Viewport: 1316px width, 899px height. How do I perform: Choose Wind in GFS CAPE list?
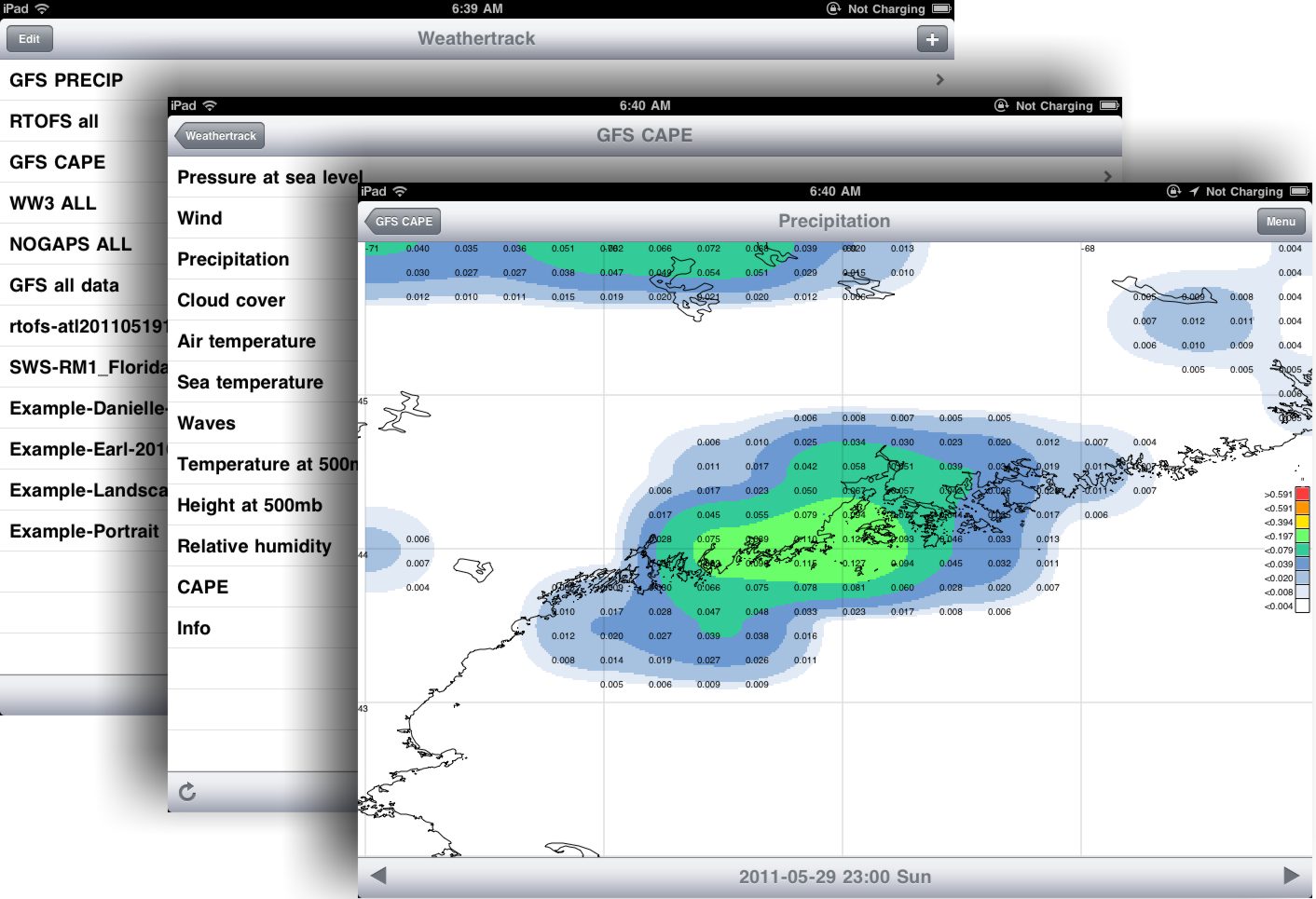click(x=200, y=218)
